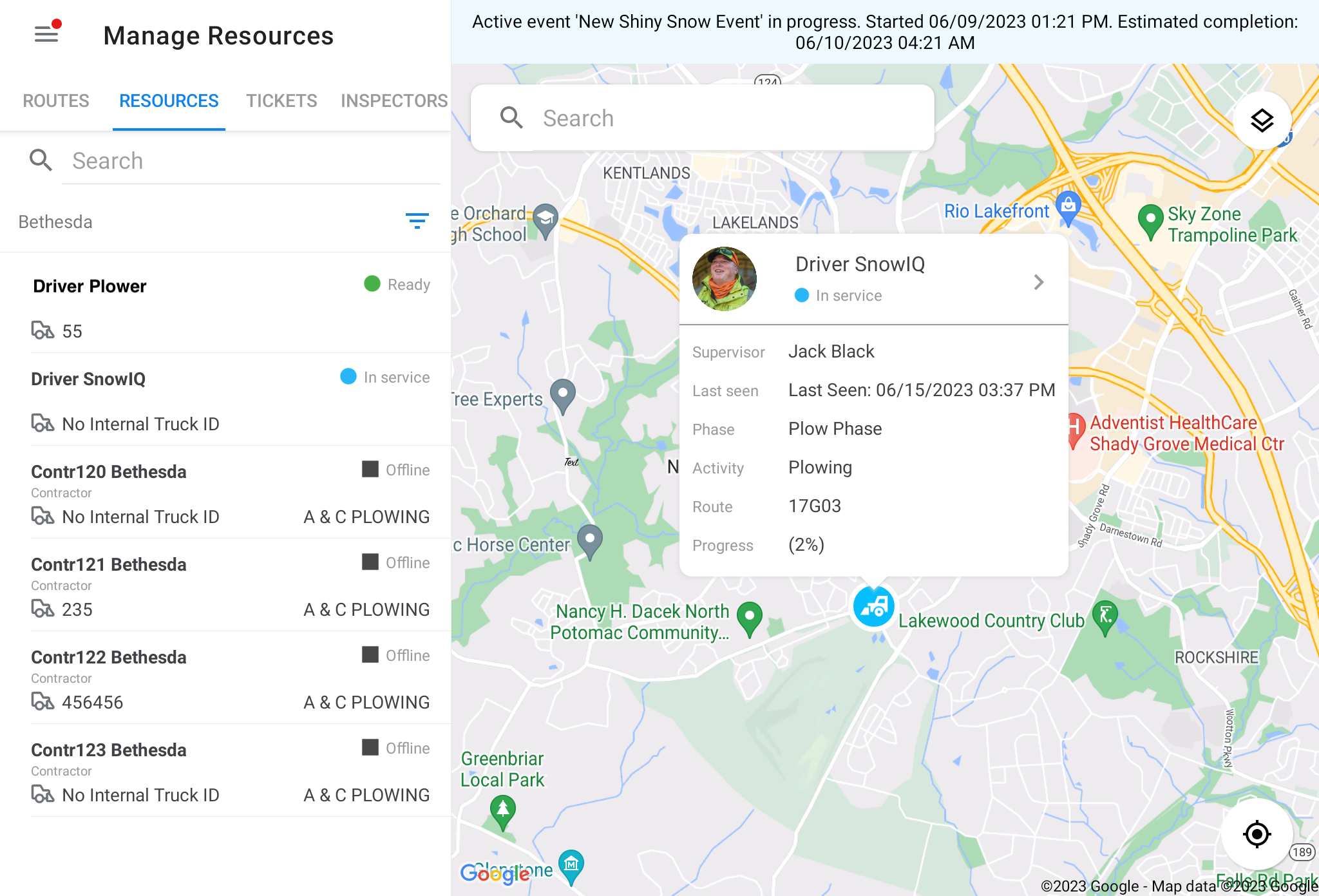Click the plow truck marker on map
The image size is (1319, 896).
(873, 606)
